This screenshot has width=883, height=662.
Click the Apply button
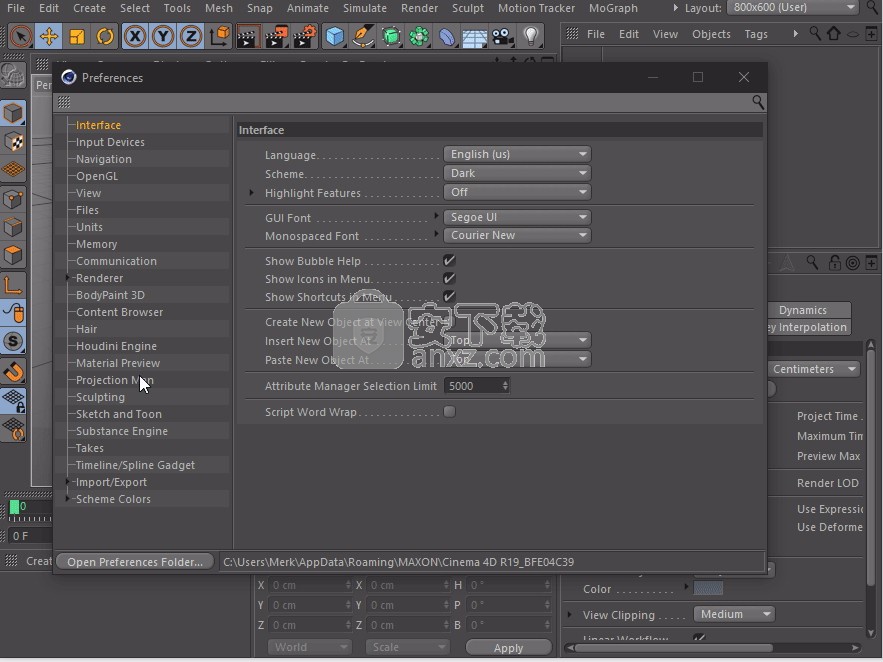509,648
